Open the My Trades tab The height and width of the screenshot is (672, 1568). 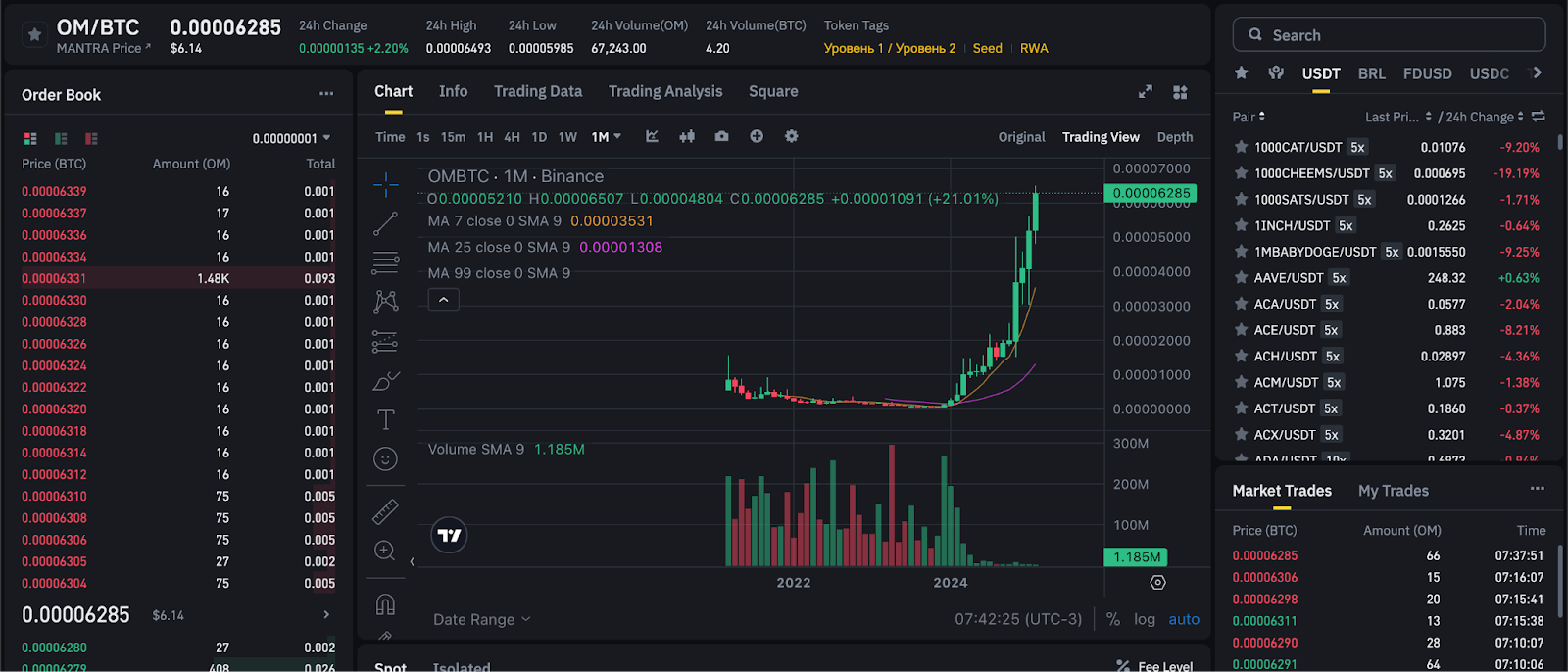tap(1394, 491)
